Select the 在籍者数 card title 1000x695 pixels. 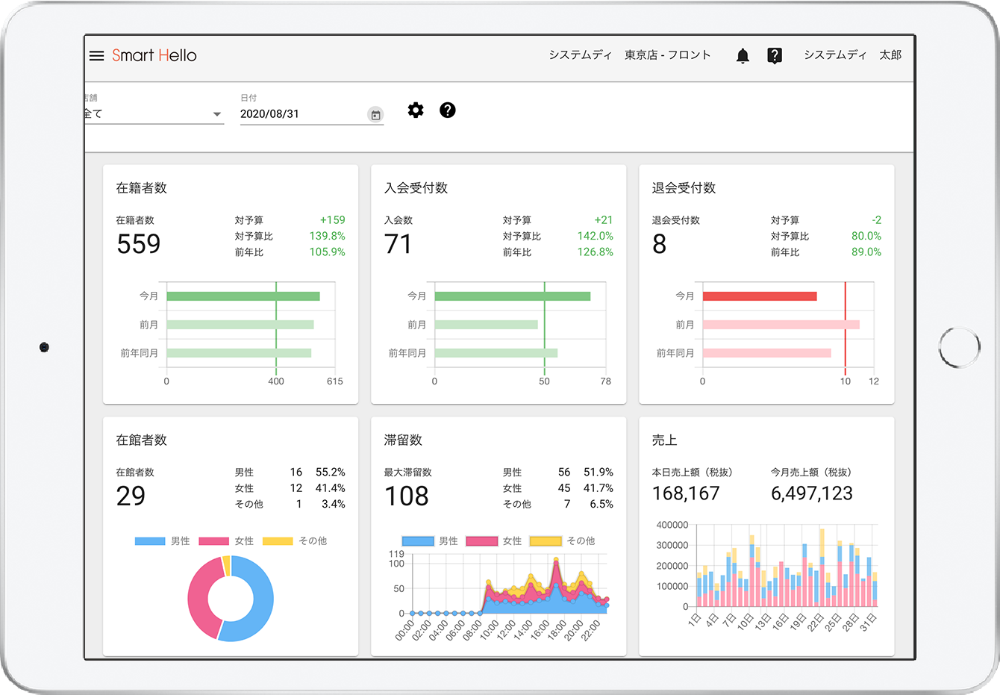pos(141,188)
